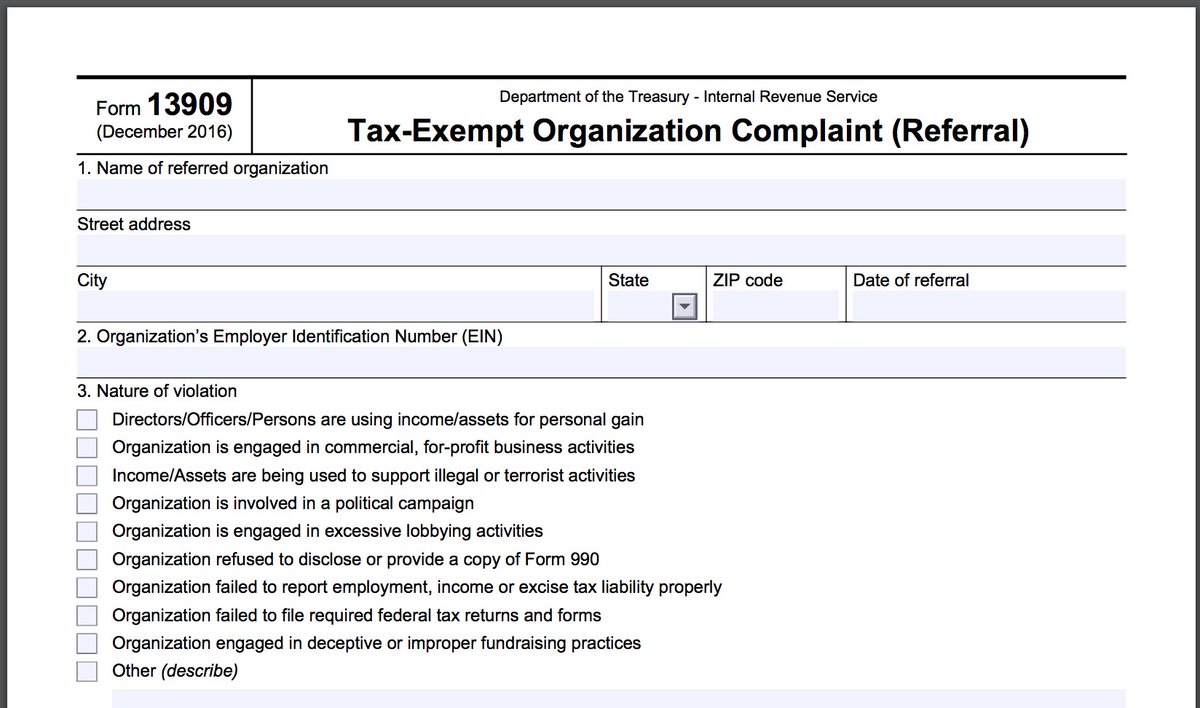Check 'Organization failed to file required federal tax returns'

coord(86,615)
